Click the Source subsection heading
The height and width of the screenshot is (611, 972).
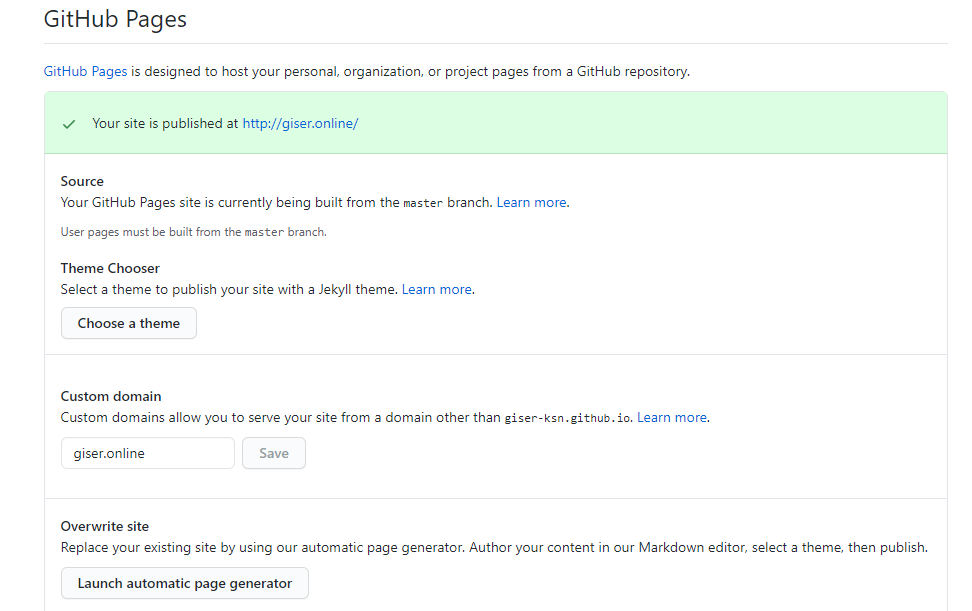coord(82,181)
